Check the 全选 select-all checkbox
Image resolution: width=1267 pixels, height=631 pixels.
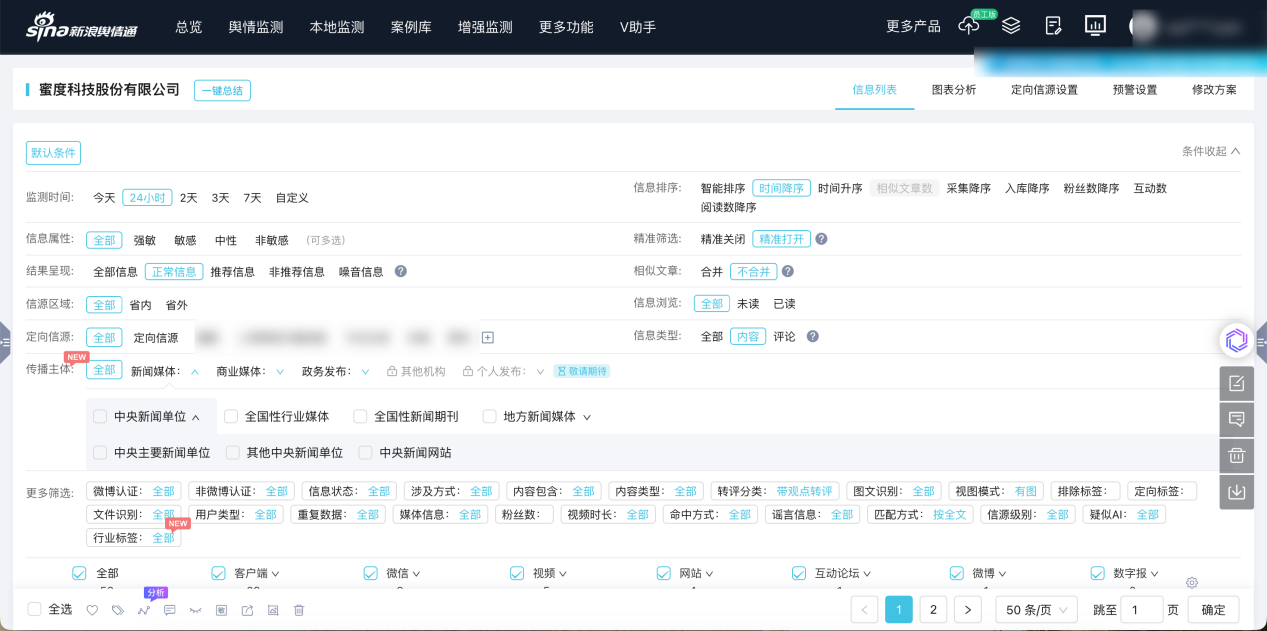click(35, 609)
